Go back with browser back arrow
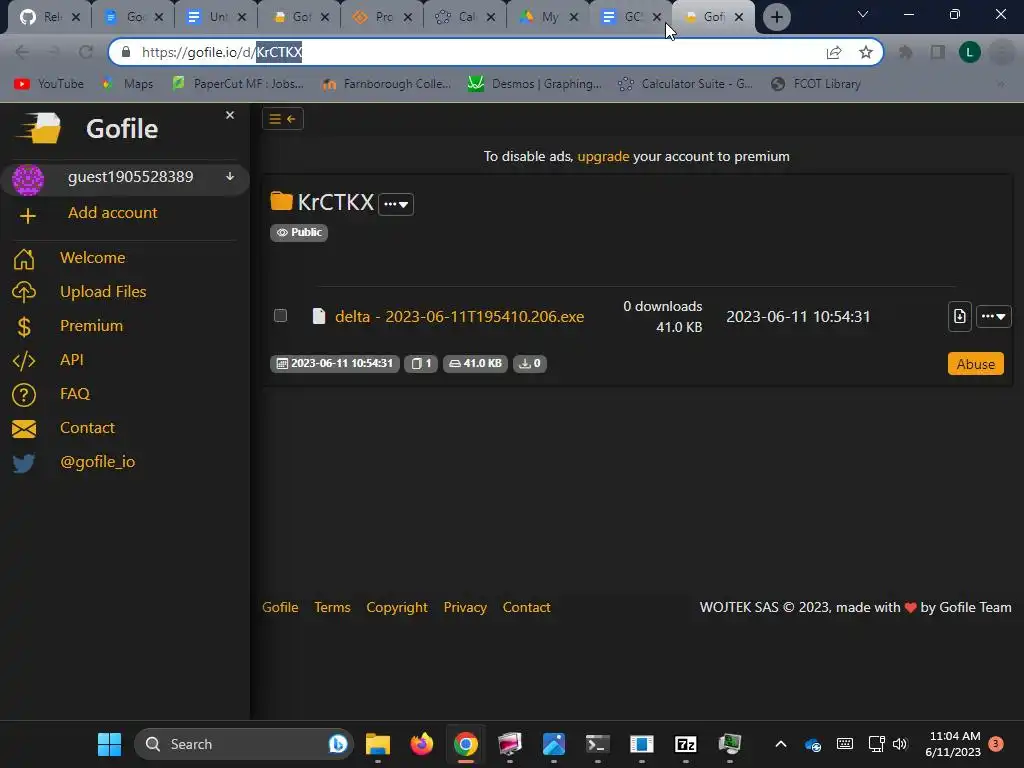 click(x=22, y=52)
